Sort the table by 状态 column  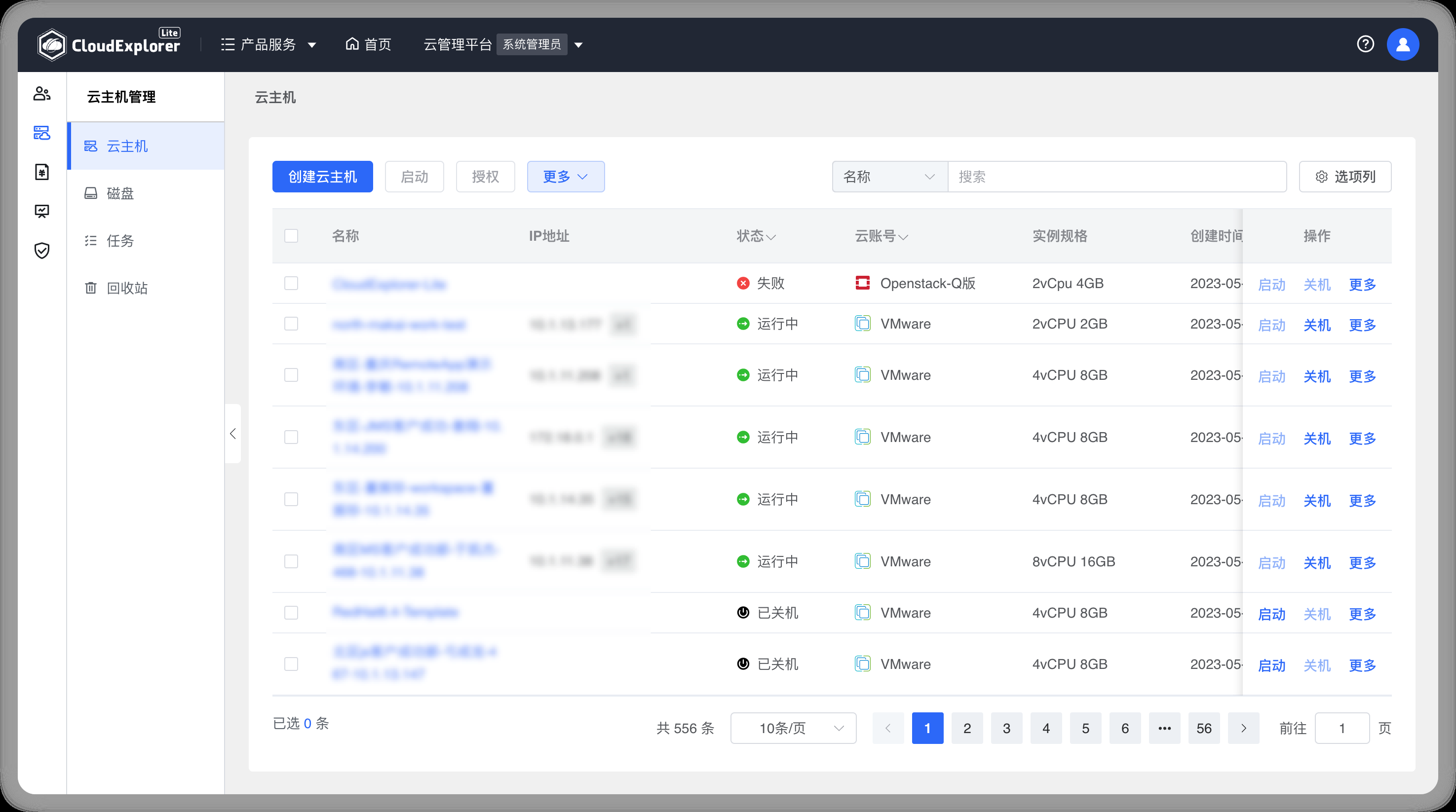click(756, 236)
